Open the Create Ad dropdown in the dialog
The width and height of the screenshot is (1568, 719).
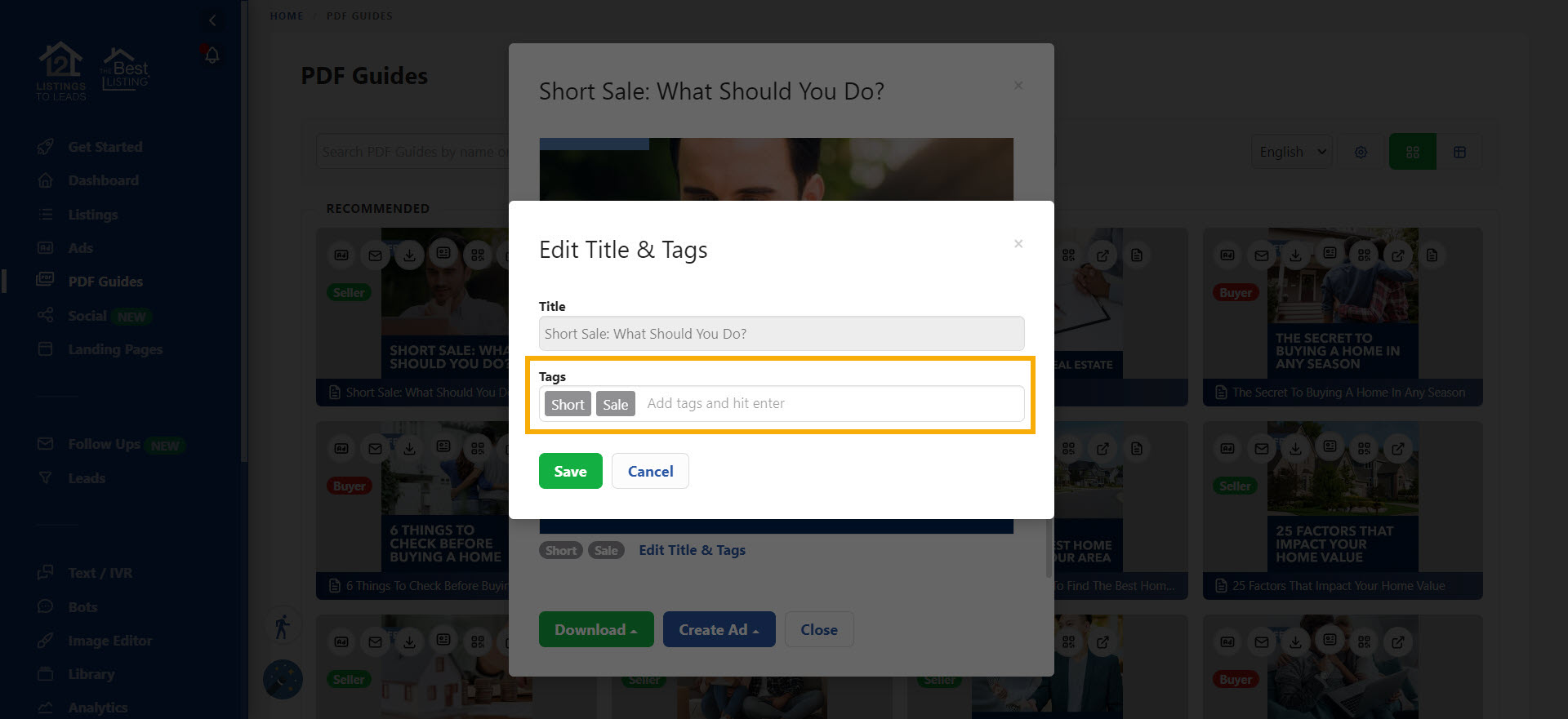pyautogui.click(x=719, y=629)
